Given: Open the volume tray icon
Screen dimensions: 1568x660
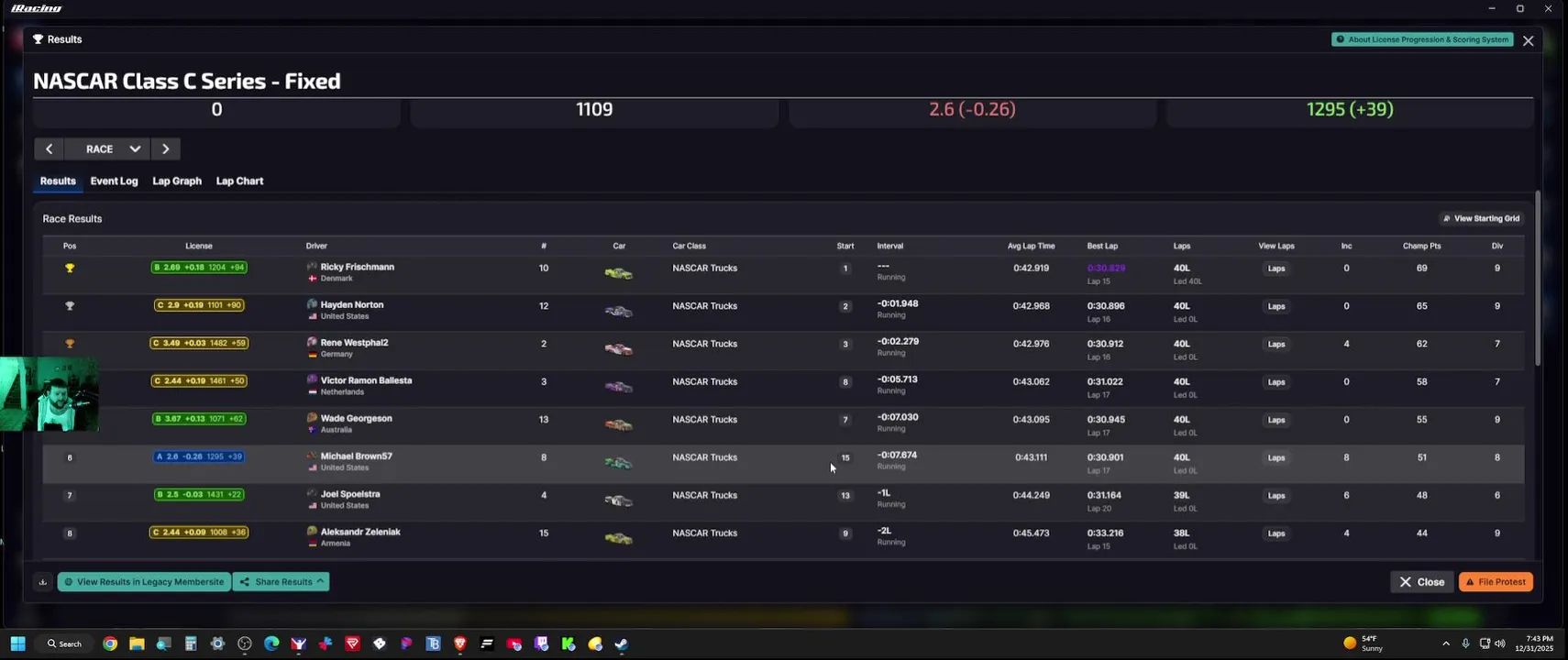Looking at the screenshot, I should tap(1500, 643).
